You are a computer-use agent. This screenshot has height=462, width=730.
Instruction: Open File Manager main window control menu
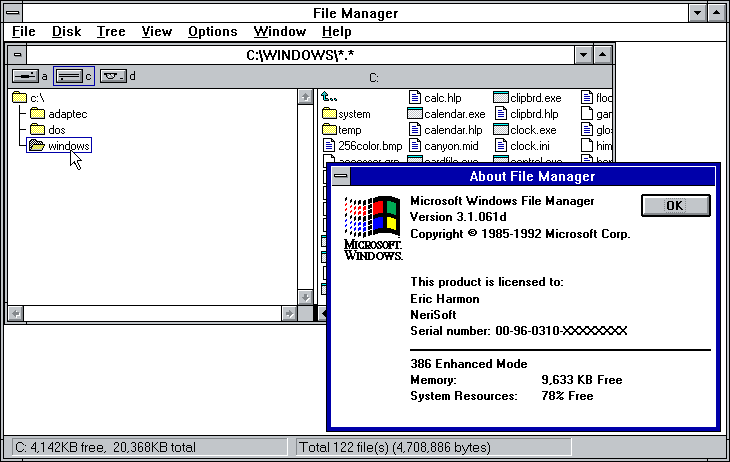[x=13, y=13]
